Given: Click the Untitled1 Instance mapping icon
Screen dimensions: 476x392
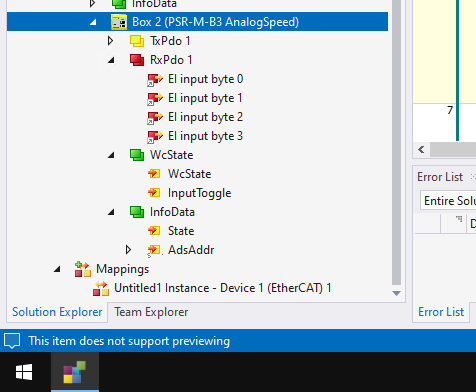Looking at the screenshot, I should pos(101,288).
